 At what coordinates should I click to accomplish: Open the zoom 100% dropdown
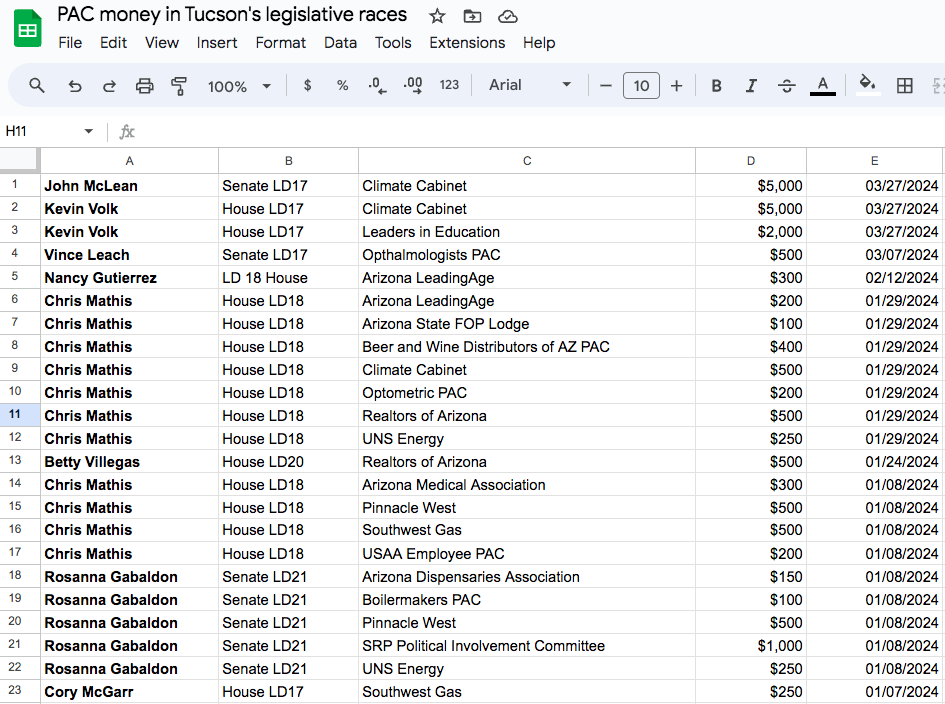click(239, 86)
